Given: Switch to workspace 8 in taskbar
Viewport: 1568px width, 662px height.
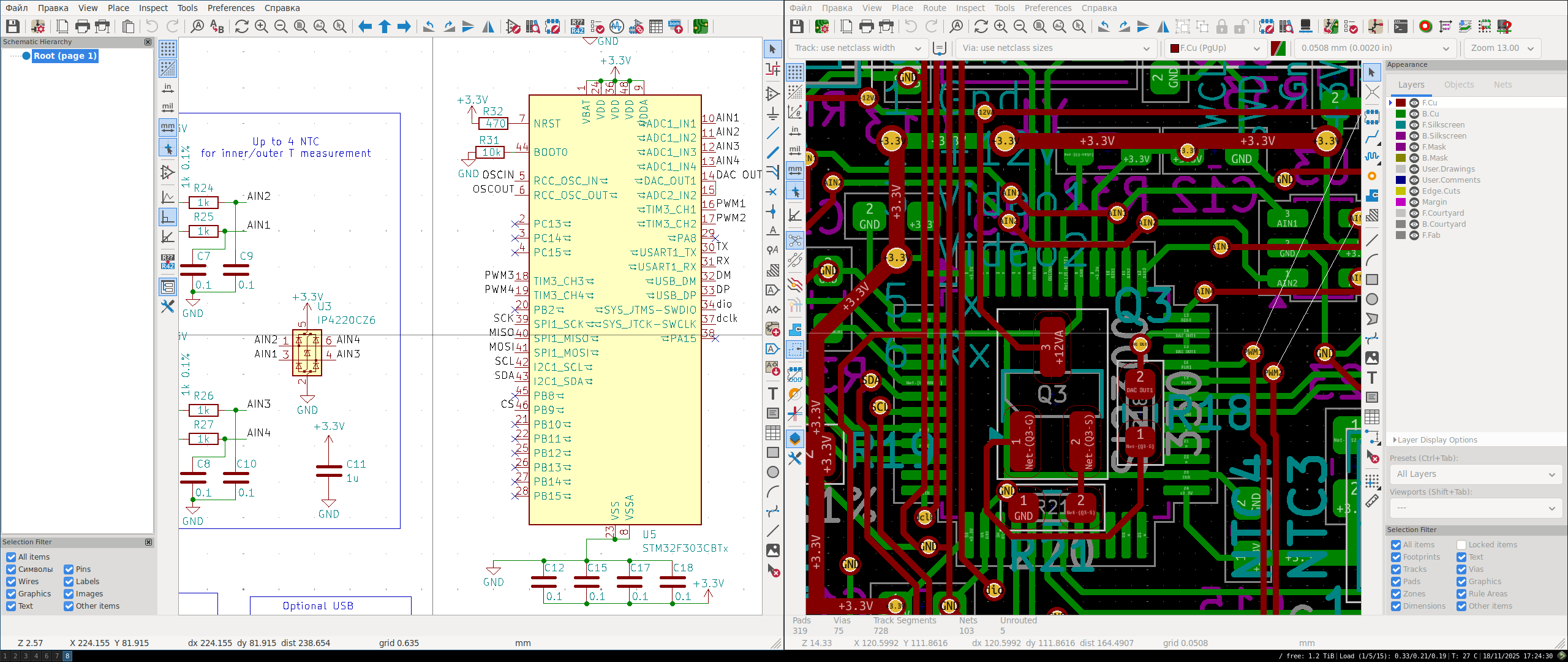Looking at the screenshot, I should tap(67, 656).
